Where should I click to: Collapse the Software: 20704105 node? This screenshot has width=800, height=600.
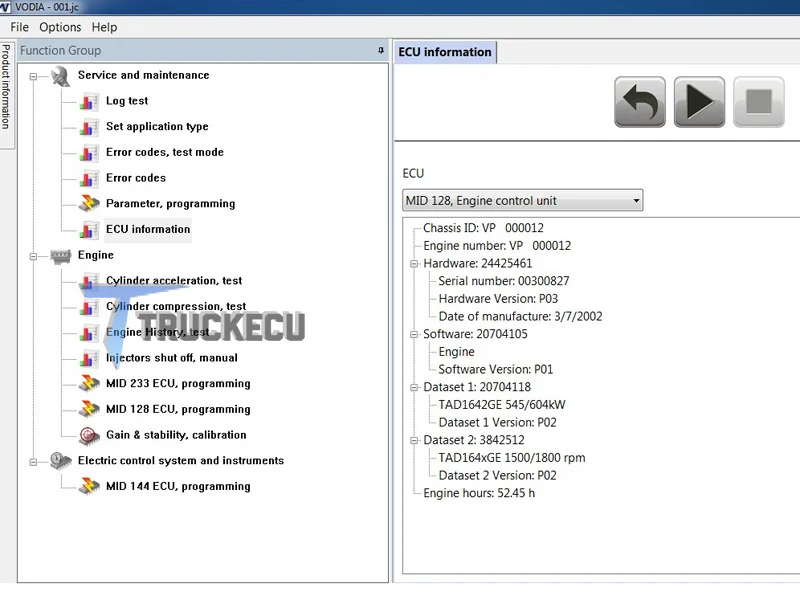tap(414, 334)
